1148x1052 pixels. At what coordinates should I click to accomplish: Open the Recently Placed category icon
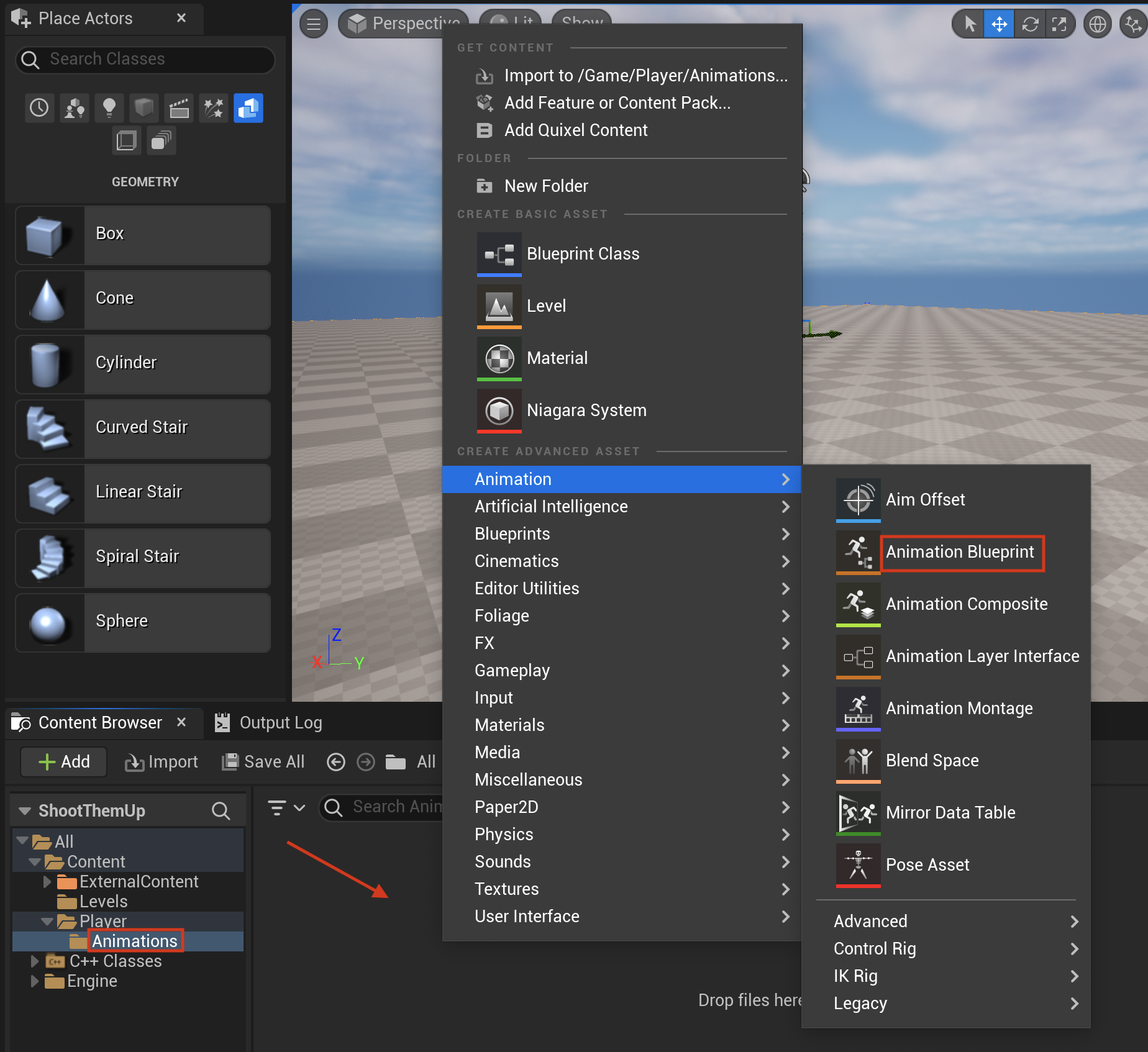pyautogui.click(x=39, y=108)
